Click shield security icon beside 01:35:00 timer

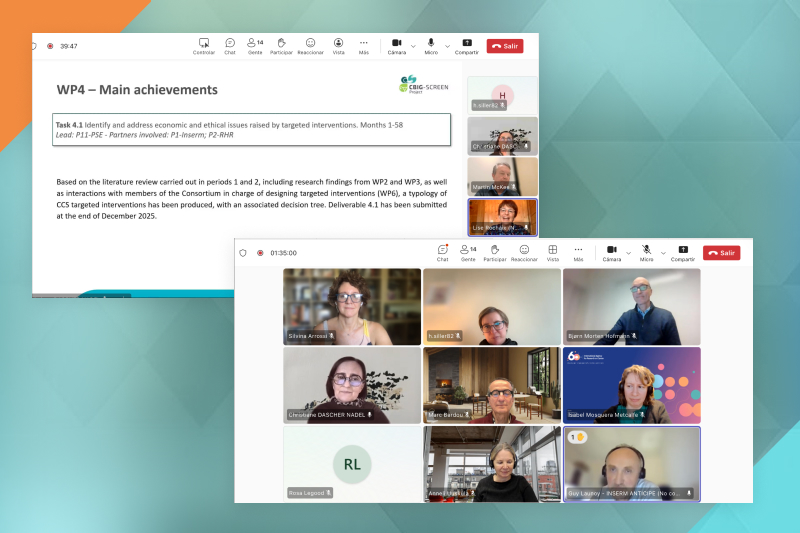pyautogui.click(x=242, y=253)
